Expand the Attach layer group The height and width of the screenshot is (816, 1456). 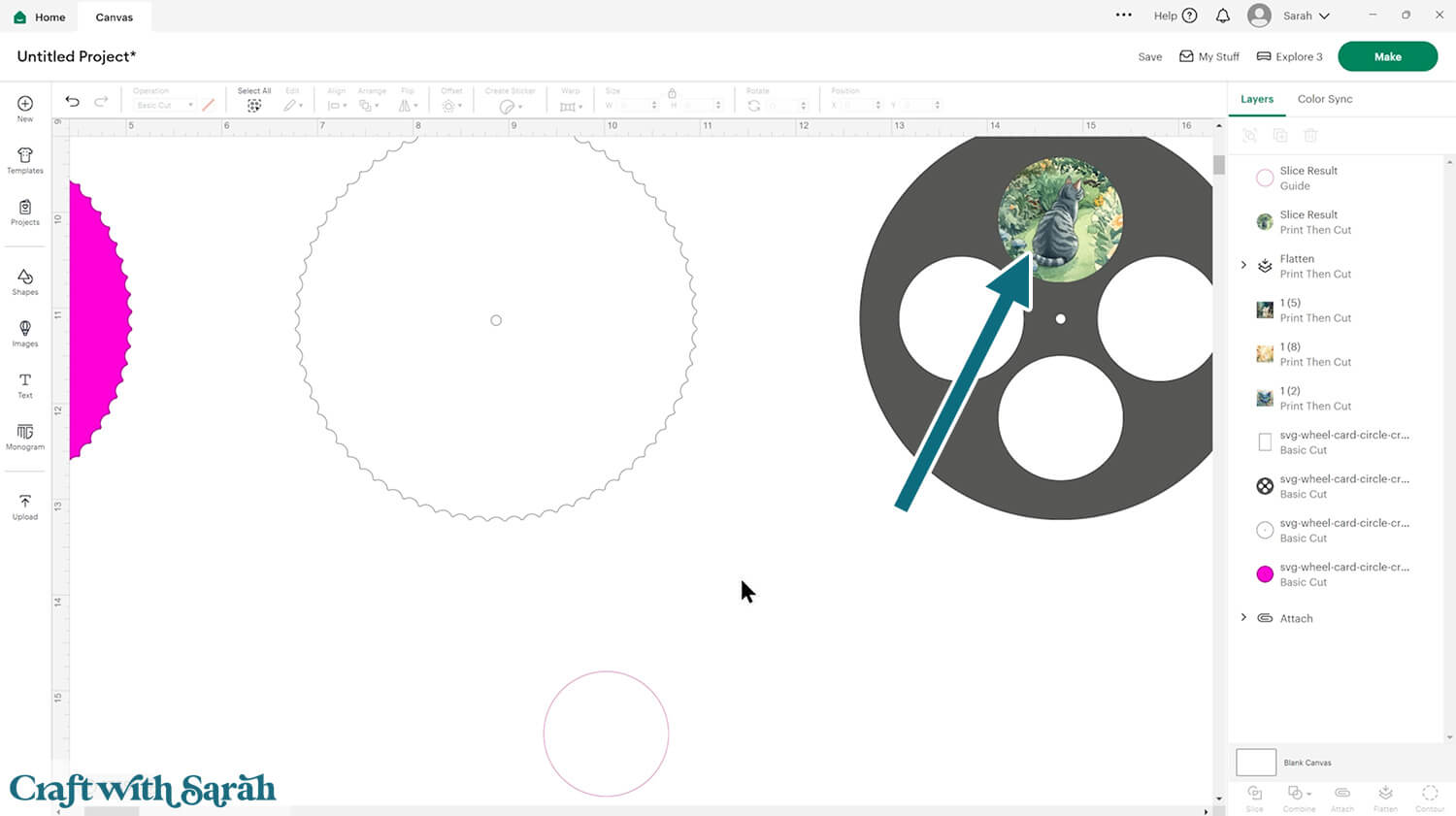pos(1243,618)
